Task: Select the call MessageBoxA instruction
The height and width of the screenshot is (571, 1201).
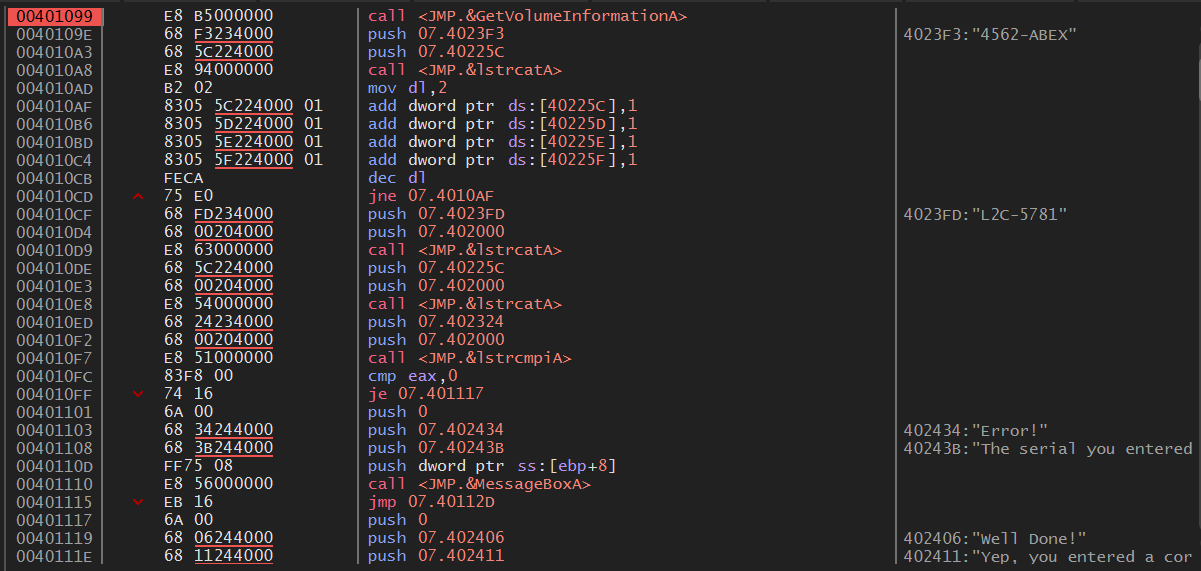Action: click(478, 484)
